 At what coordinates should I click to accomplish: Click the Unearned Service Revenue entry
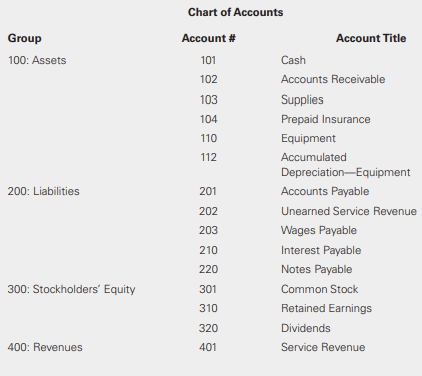pyautogui.click(x=349, y=211)
